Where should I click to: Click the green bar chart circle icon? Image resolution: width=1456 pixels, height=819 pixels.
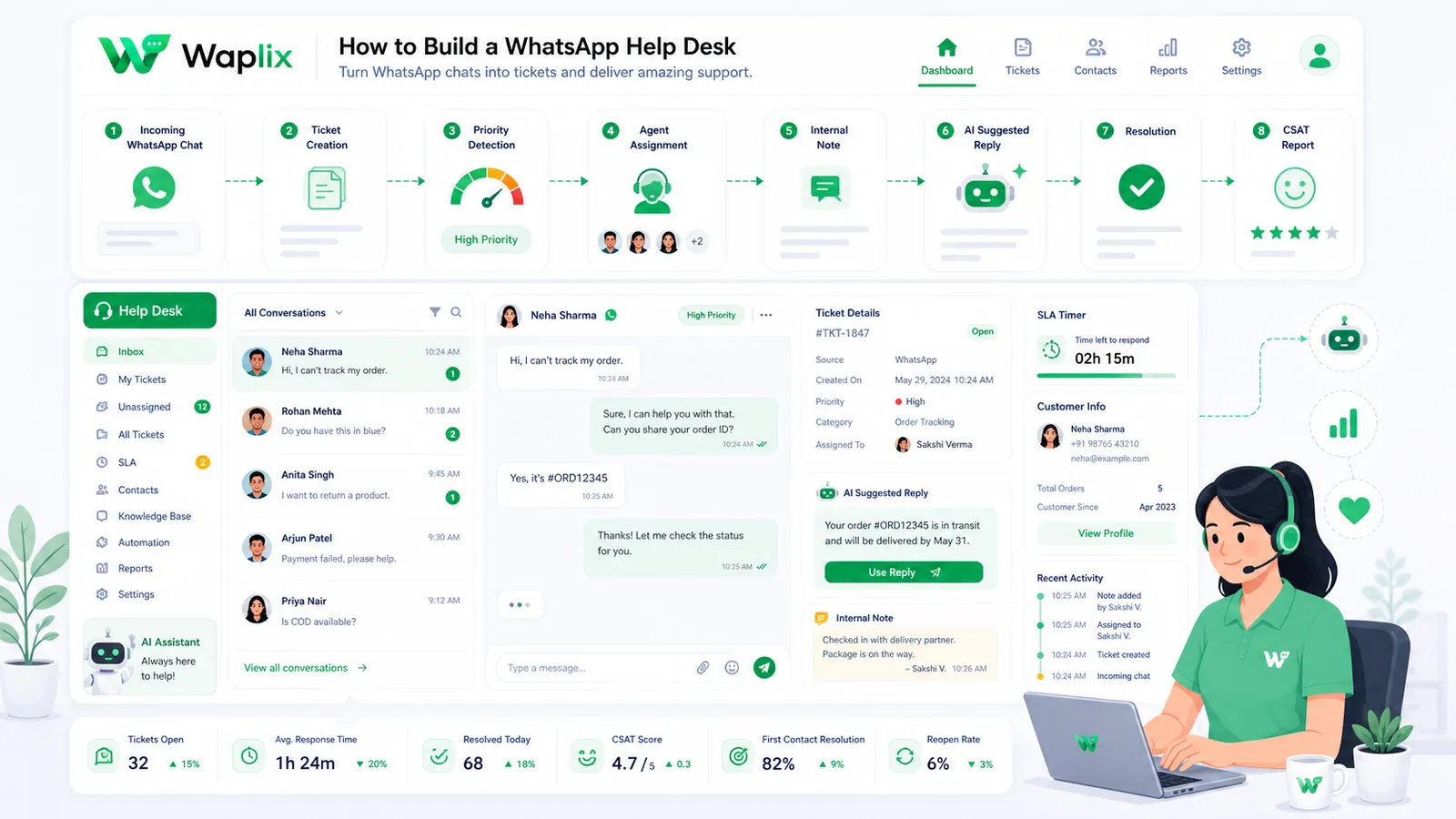click(1343, 424)
